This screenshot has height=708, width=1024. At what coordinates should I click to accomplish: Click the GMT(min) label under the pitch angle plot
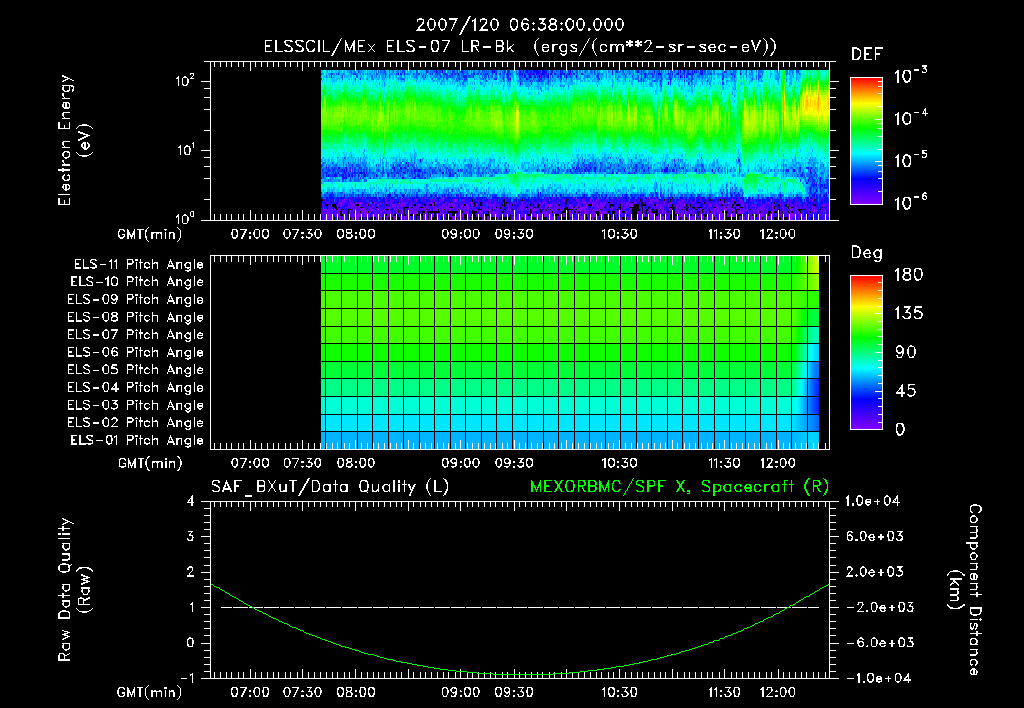[150, 464]
